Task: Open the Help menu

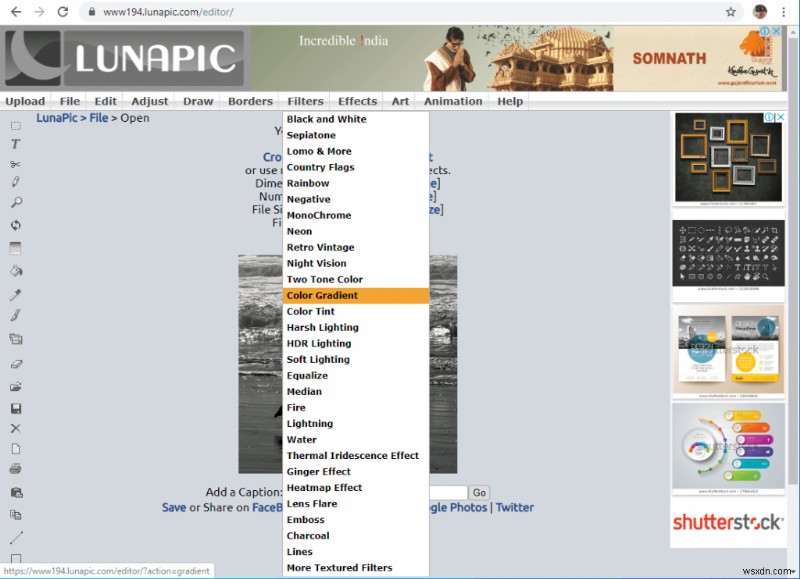Action: point(510,101)
